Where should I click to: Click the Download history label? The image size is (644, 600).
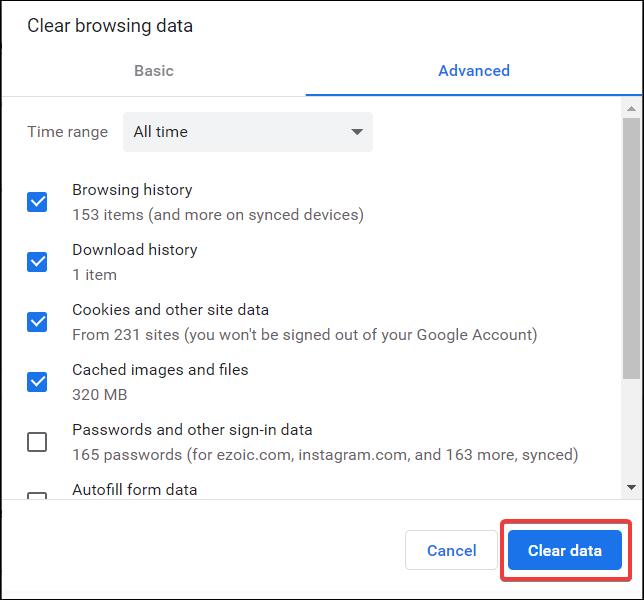coord(135,250)
